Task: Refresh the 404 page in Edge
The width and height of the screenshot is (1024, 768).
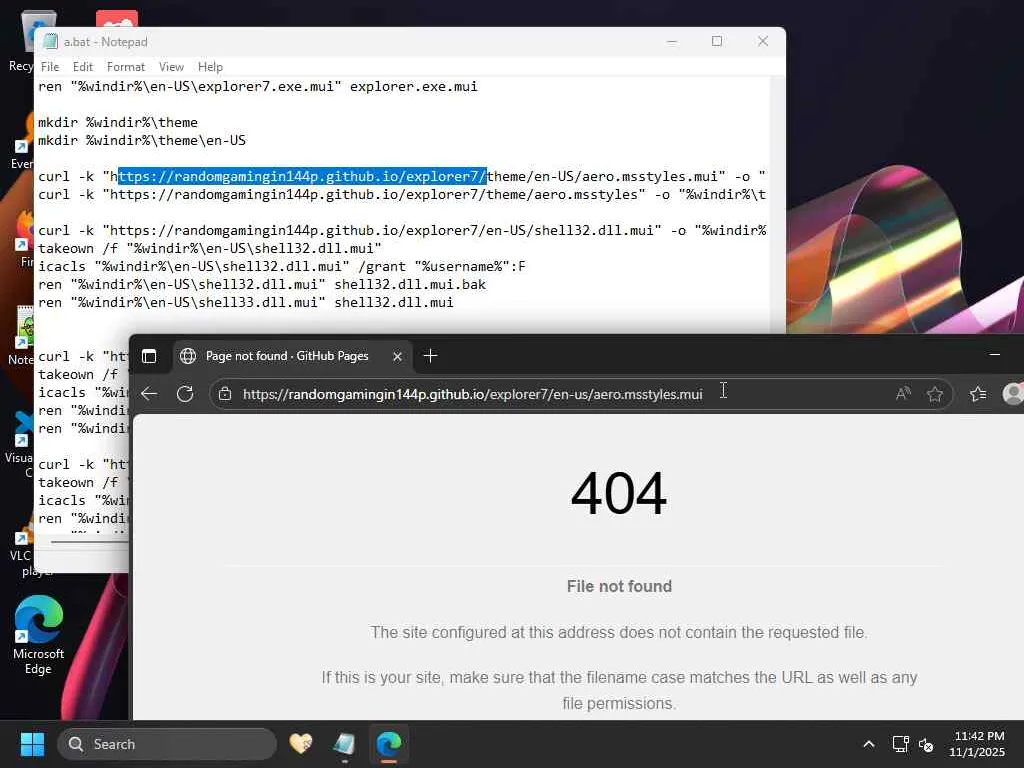Action: [x=185, y=394]
